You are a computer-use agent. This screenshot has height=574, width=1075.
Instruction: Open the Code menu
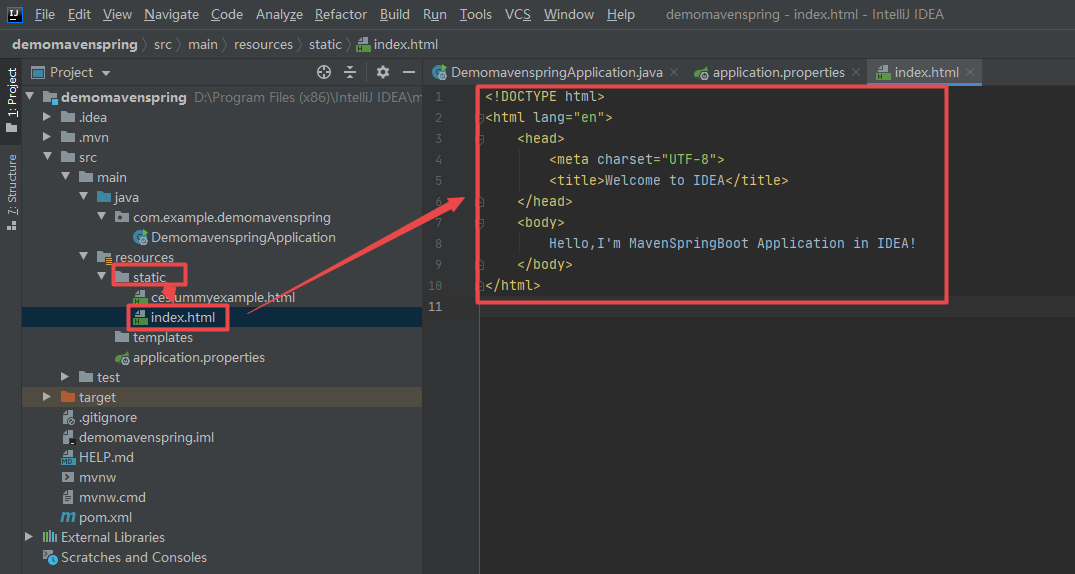click(x=226, y=14)
